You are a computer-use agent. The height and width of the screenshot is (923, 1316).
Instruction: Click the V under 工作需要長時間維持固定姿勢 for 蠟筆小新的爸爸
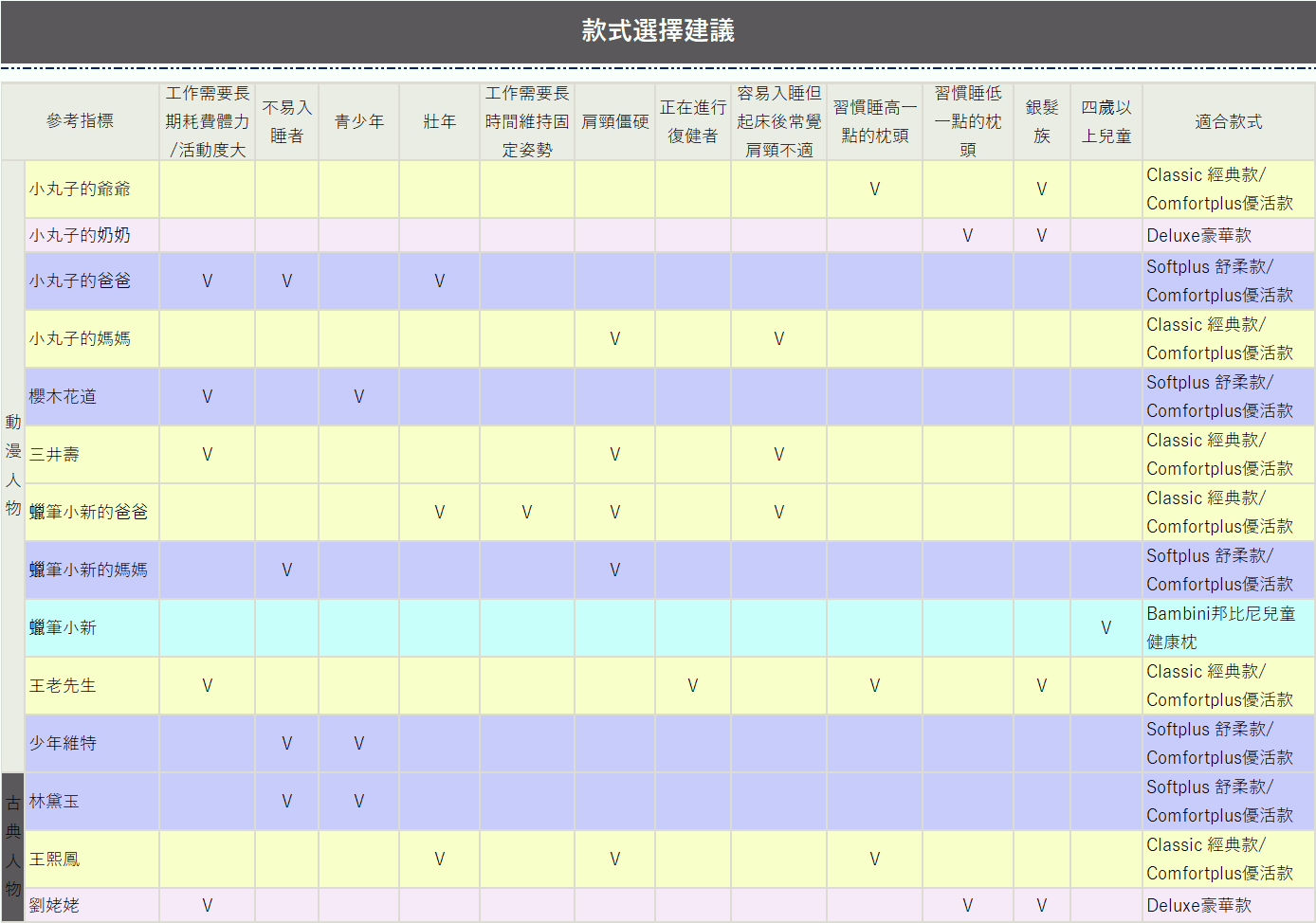click(526, 513)
